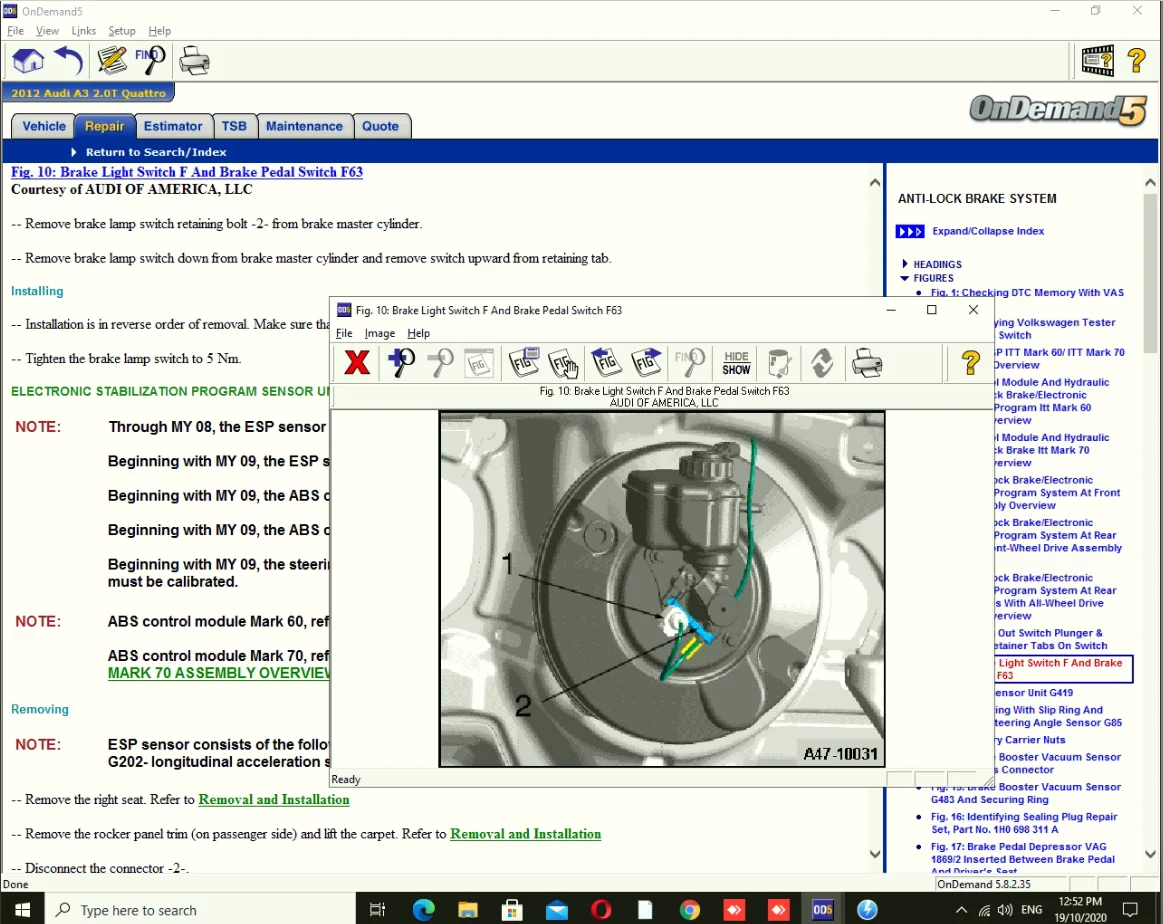
Task: Open the notes pencil icon
Action: pyautogui.click(x=112, y=61)
